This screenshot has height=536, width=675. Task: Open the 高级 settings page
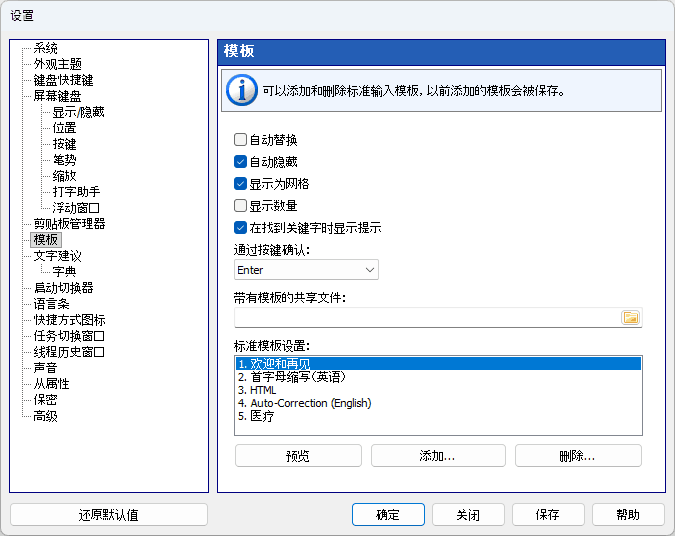45,416
